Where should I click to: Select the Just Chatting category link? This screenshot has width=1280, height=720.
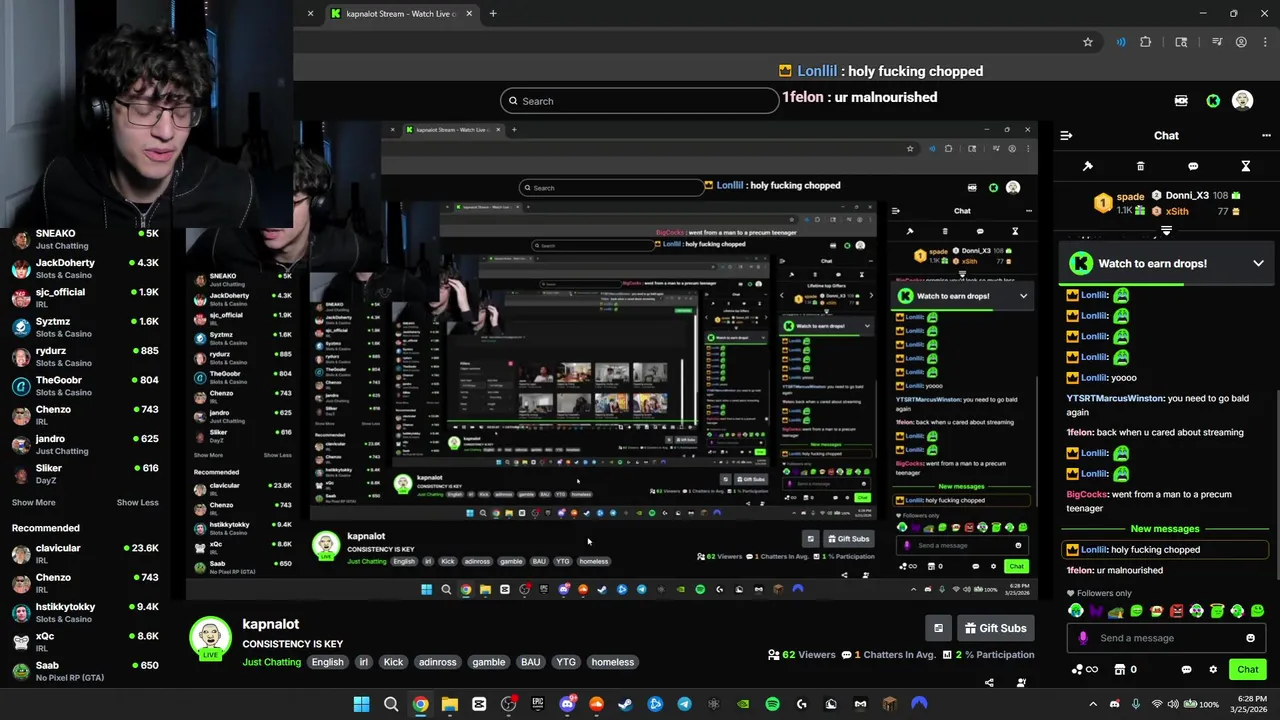(271, 662)
